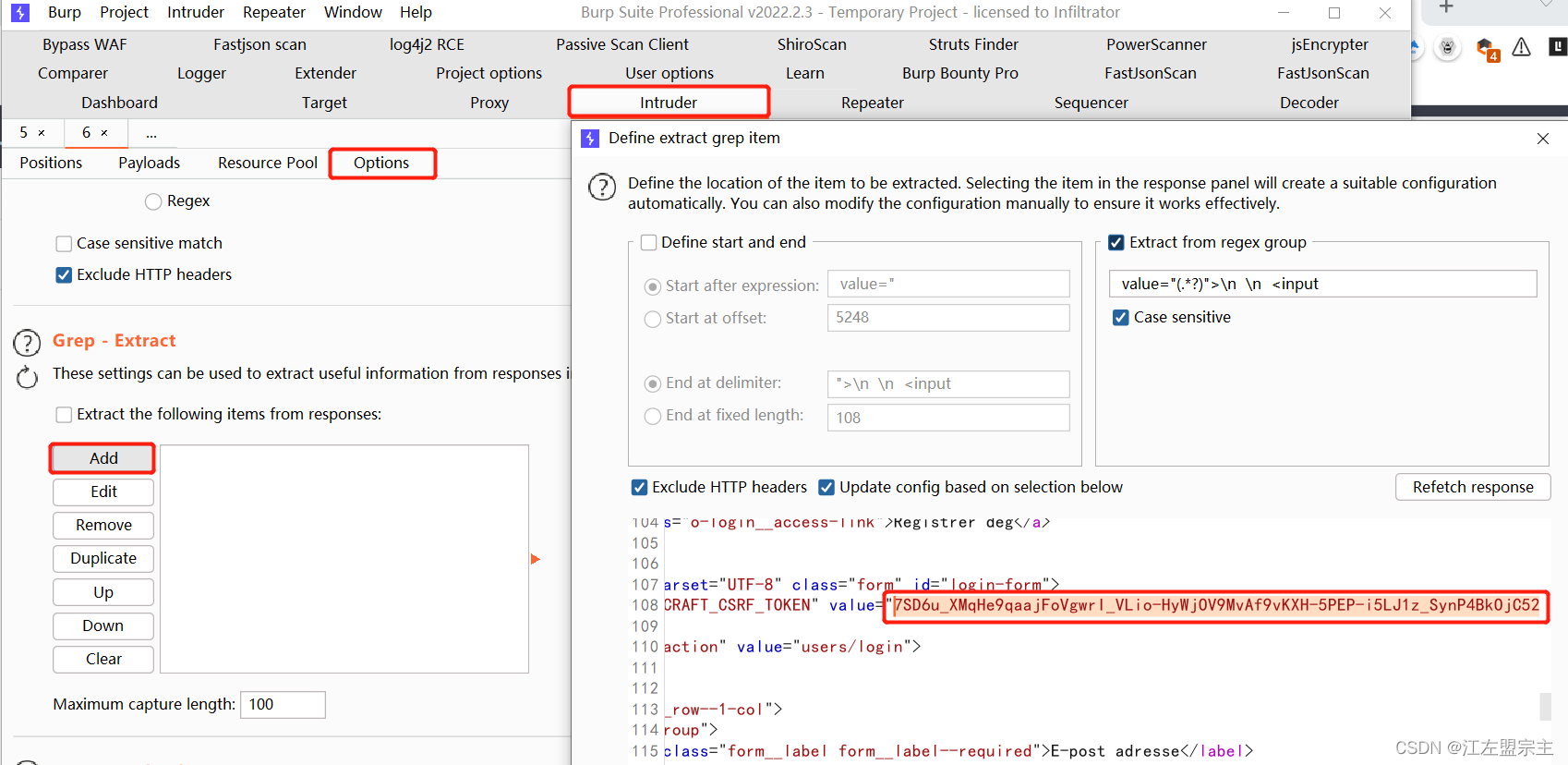
Task: Open the Intruder menu in menu bar
Action: pyautogui.click(x=196, y=12)
